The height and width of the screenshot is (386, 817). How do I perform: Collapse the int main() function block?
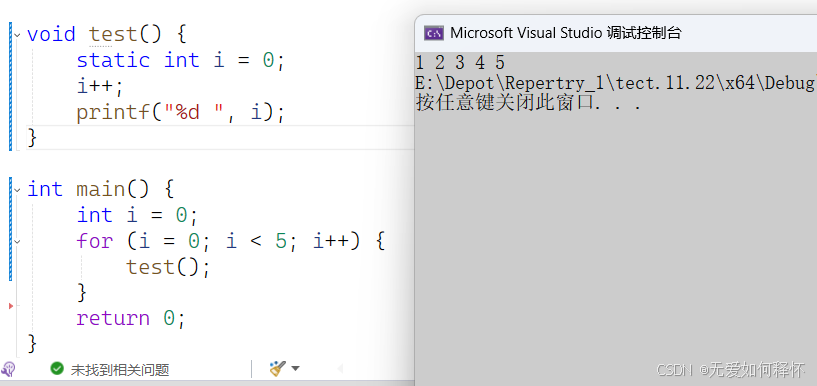coord(17,190)
